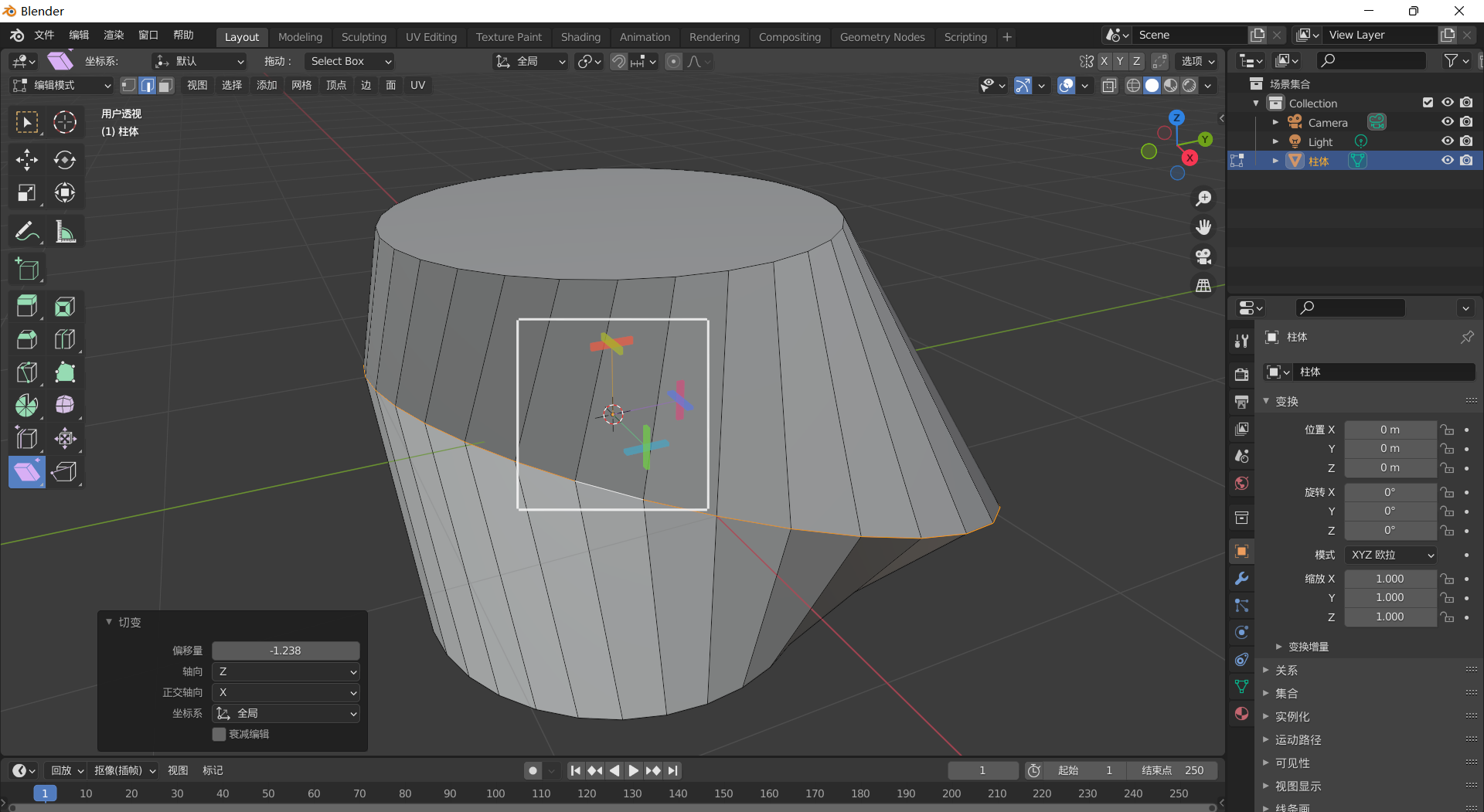Click the pan view hand icon
The height and width of the screenshot is (812, 1484).
pos(1203,227)
